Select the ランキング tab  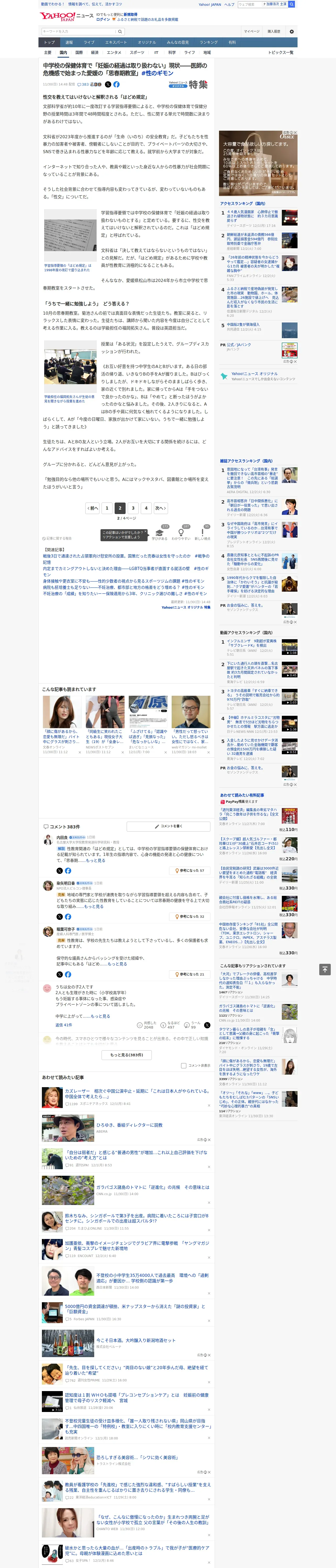pos(209,43)
